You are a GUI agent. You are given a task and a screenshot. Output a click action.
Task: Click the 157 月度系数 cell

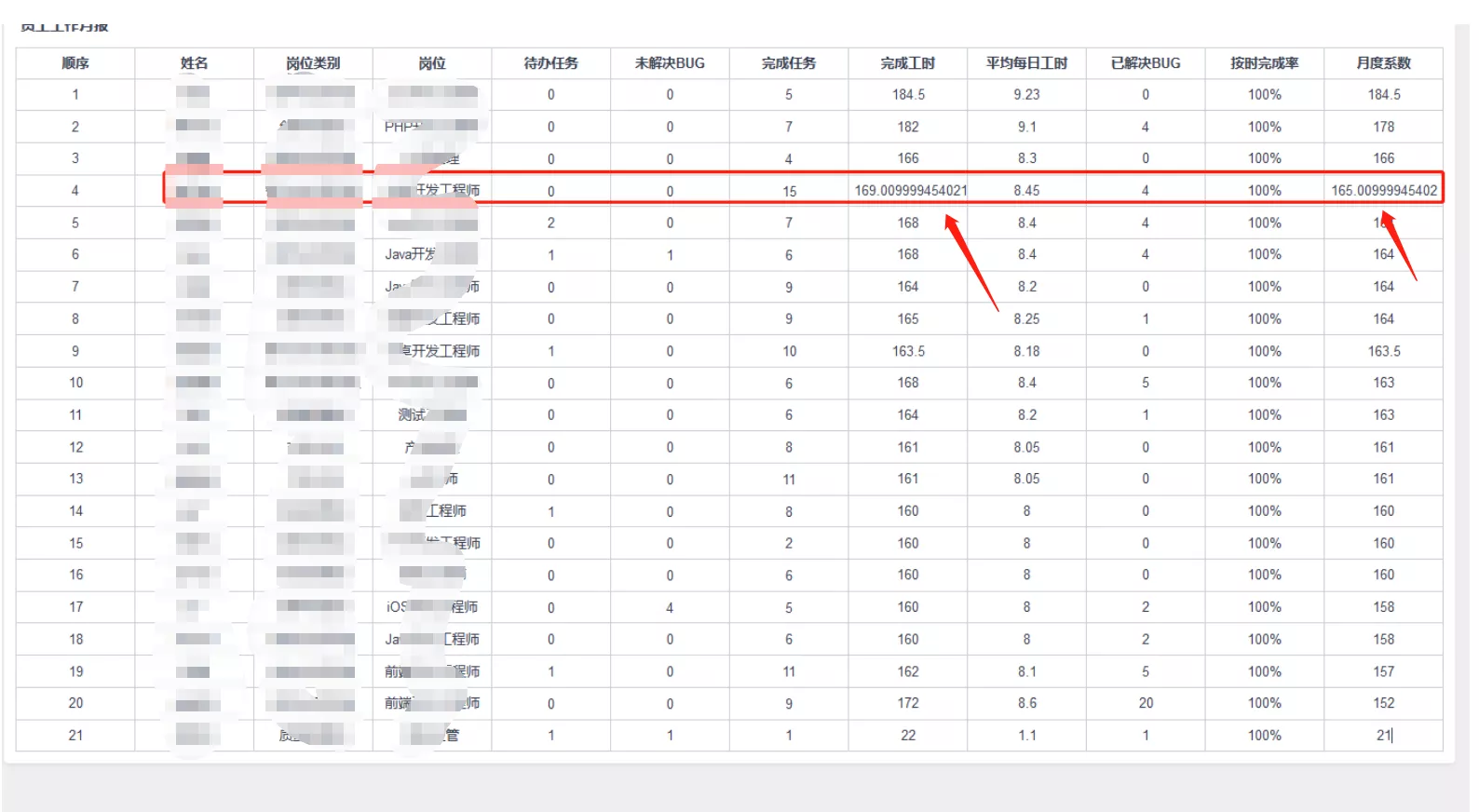(x=1384, y=672)
